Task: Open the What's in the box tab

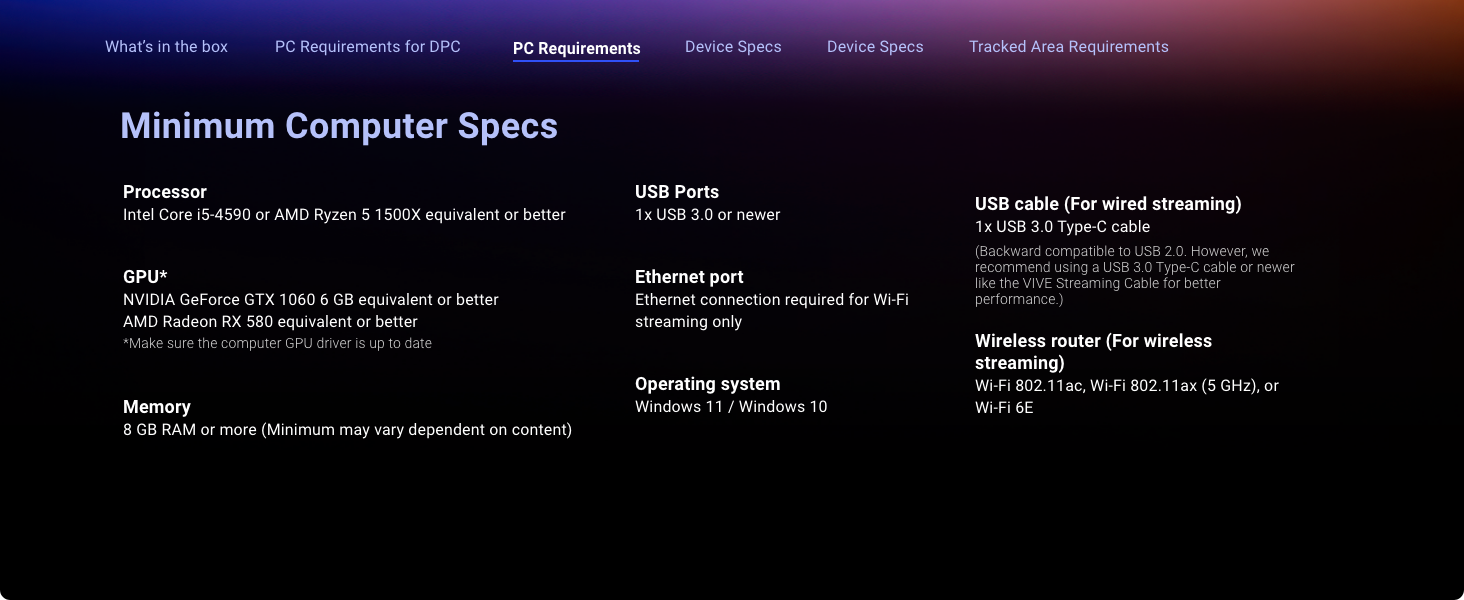Action: coord(166,47)
